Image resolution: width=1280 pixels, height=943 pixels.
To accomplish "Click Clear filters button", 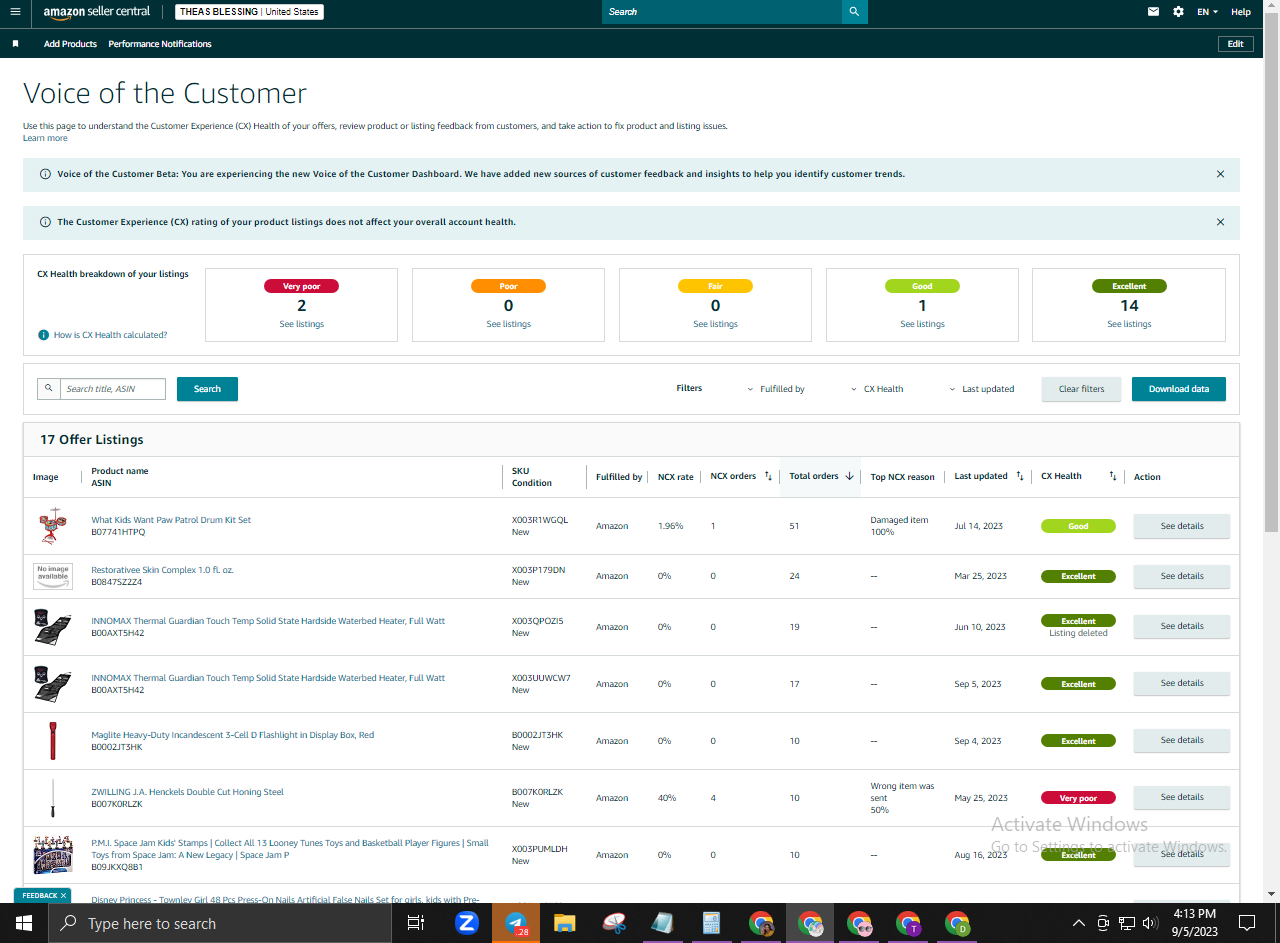I will coord(1082,389).
